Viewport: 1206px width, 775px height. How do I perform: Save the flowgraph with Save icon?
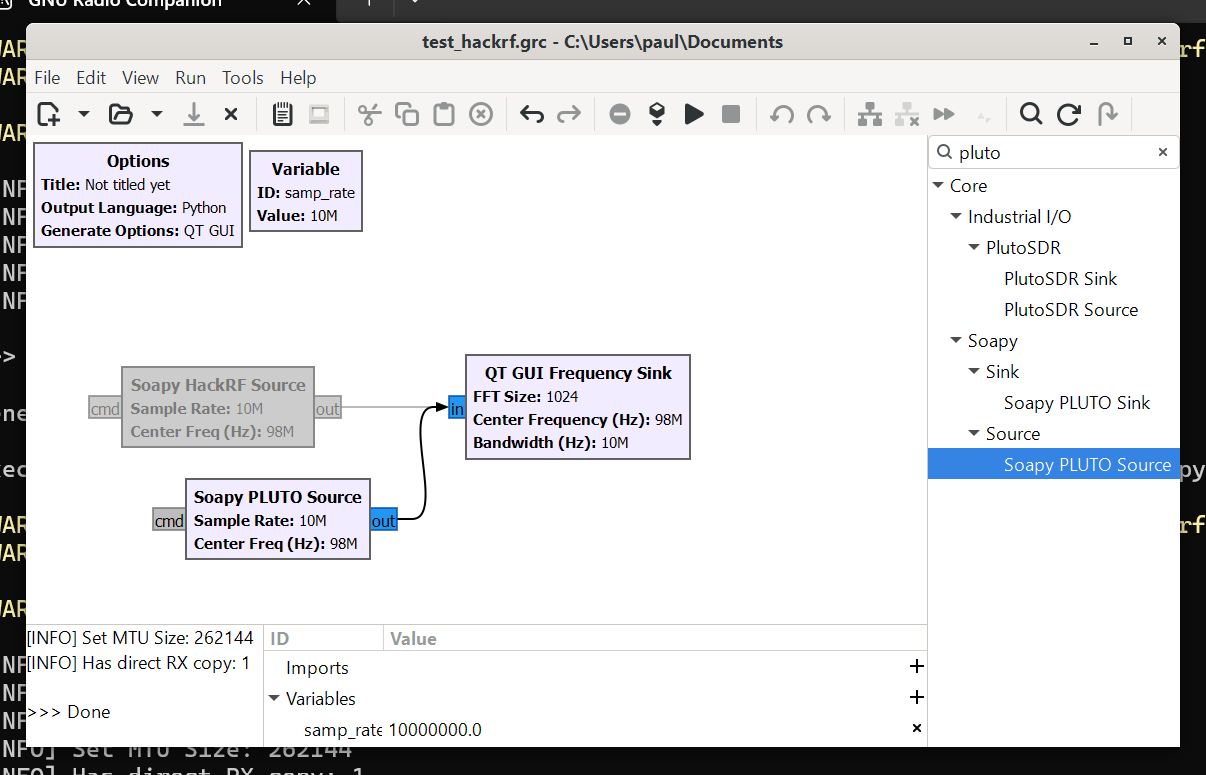tap(194, 114)
